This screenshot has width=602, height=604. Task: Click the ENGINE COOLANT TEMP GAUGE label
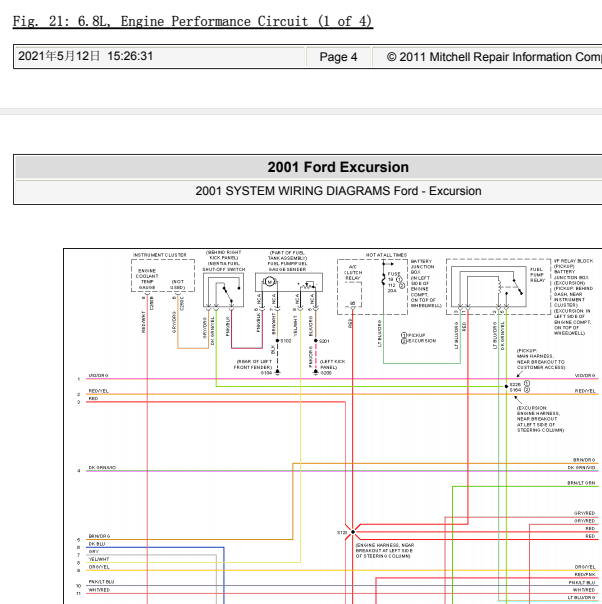147,279
